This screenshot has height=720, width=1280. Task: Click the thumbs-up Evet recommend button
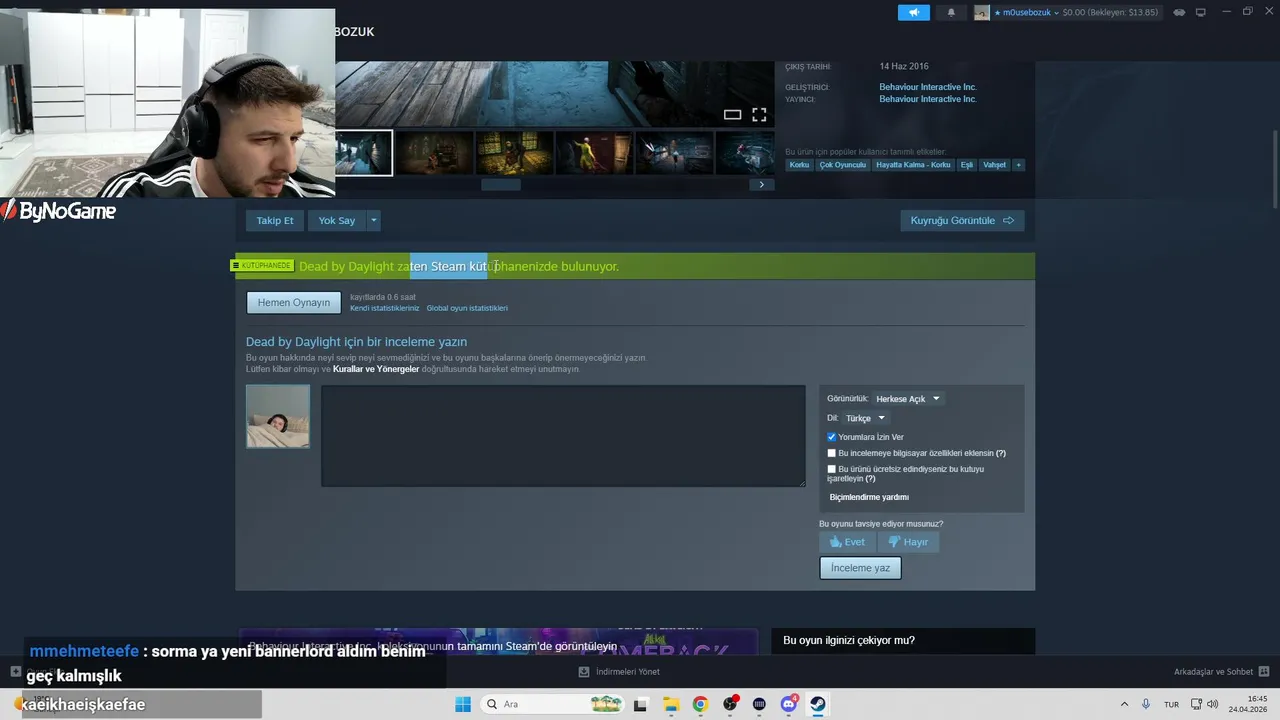click(848, 542)
